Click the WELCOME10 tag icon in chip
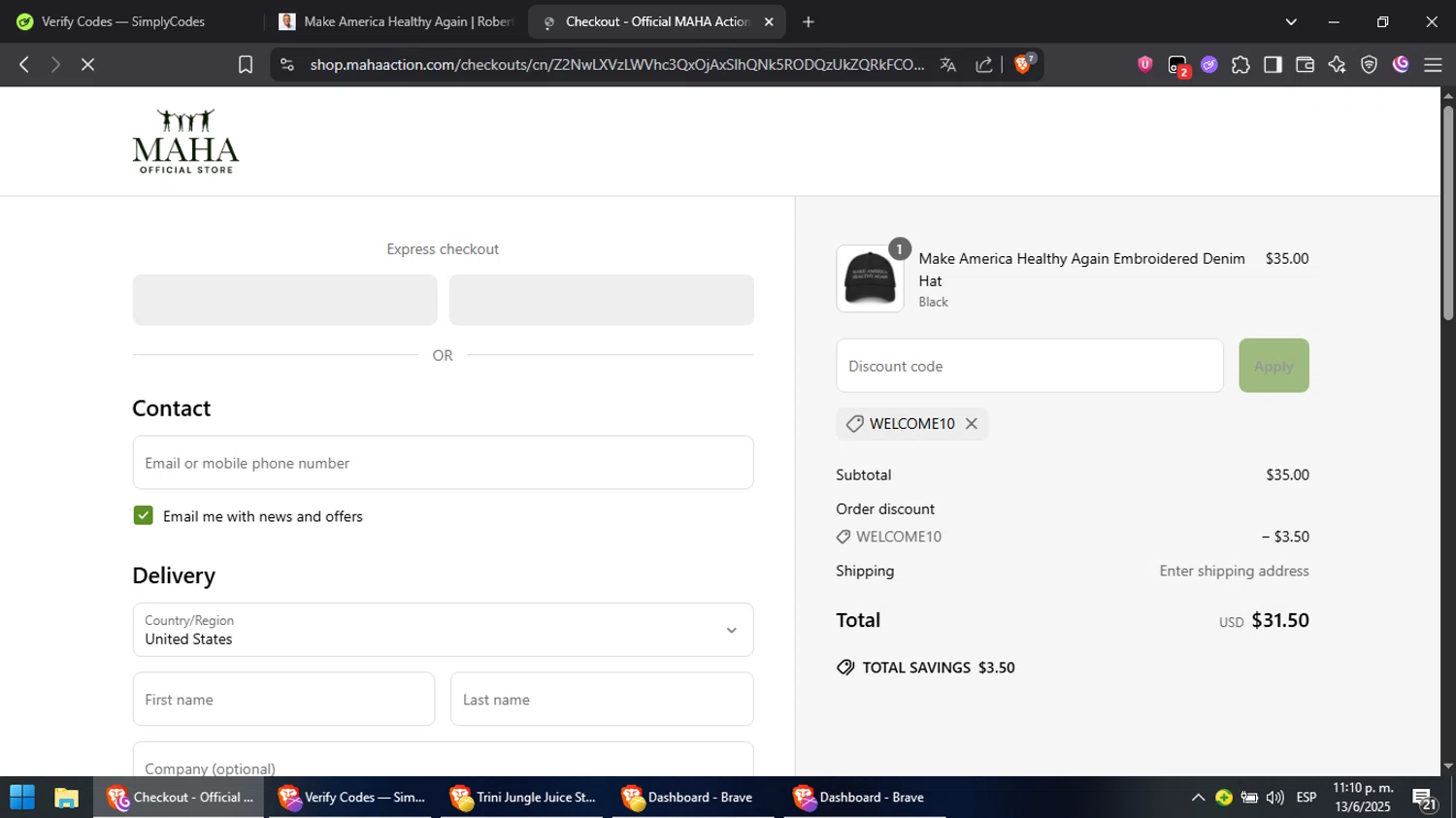 (854, 424)
